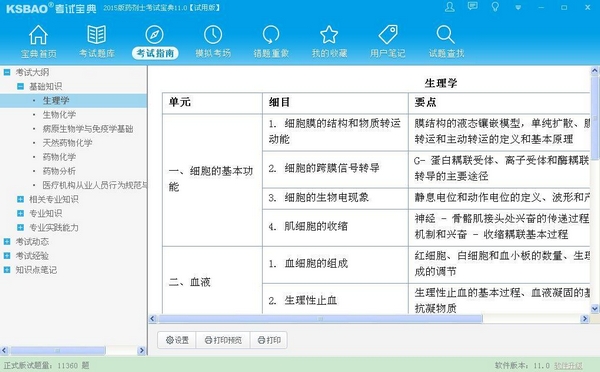The height and width of the screenshot is (372, 600).
Task: Expand the 知识点笔记 tree node
Action: (7, 270)
